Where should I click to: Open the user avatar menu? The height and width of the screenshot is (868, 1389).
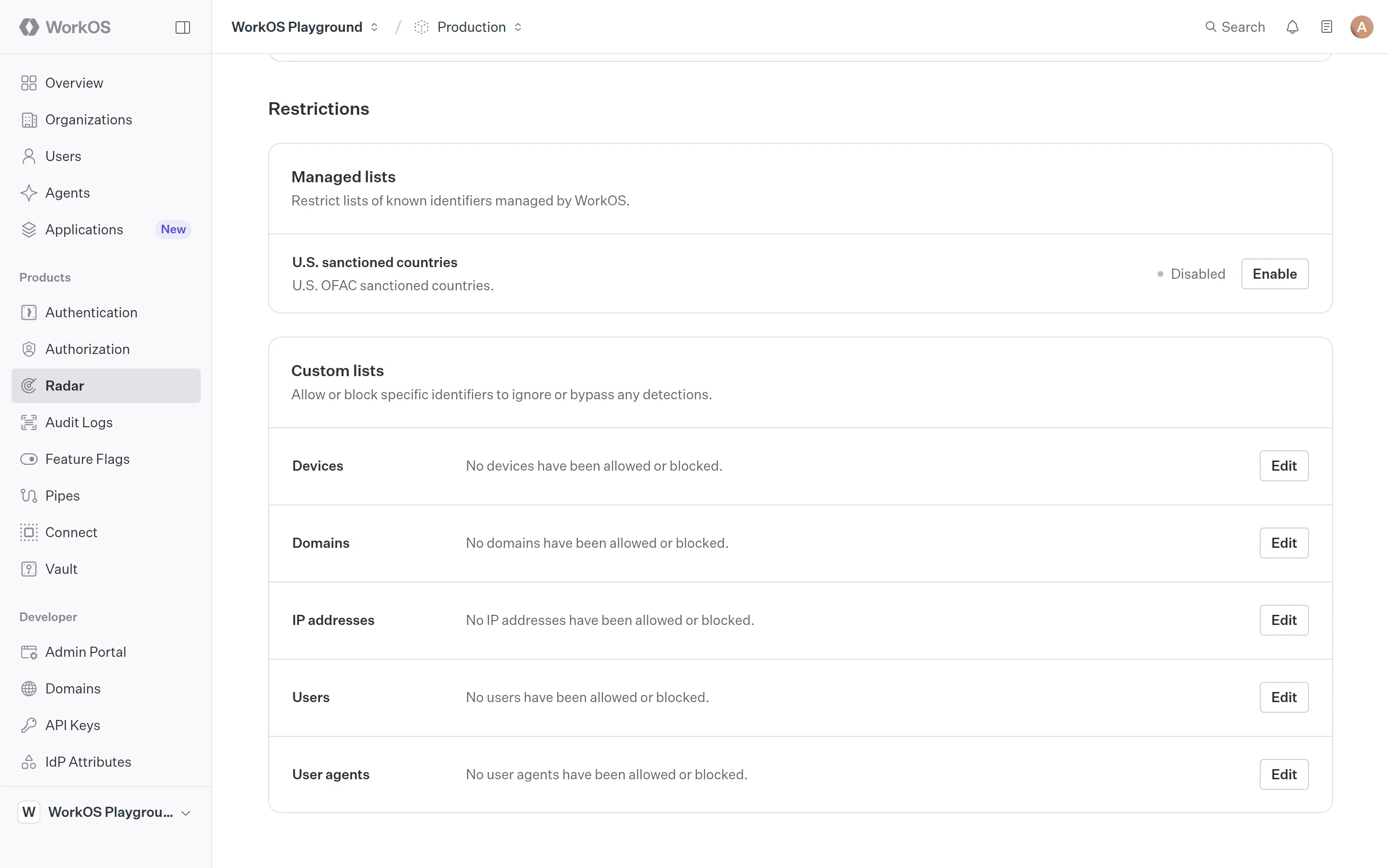tap(1362, 27)
